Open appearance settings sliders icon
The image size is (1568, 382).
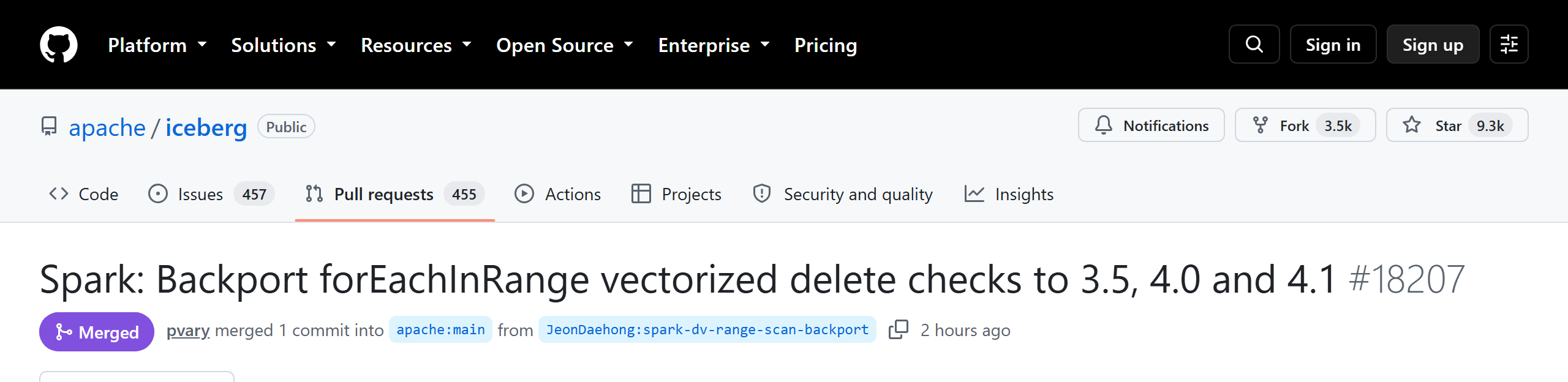[1509, 44]
